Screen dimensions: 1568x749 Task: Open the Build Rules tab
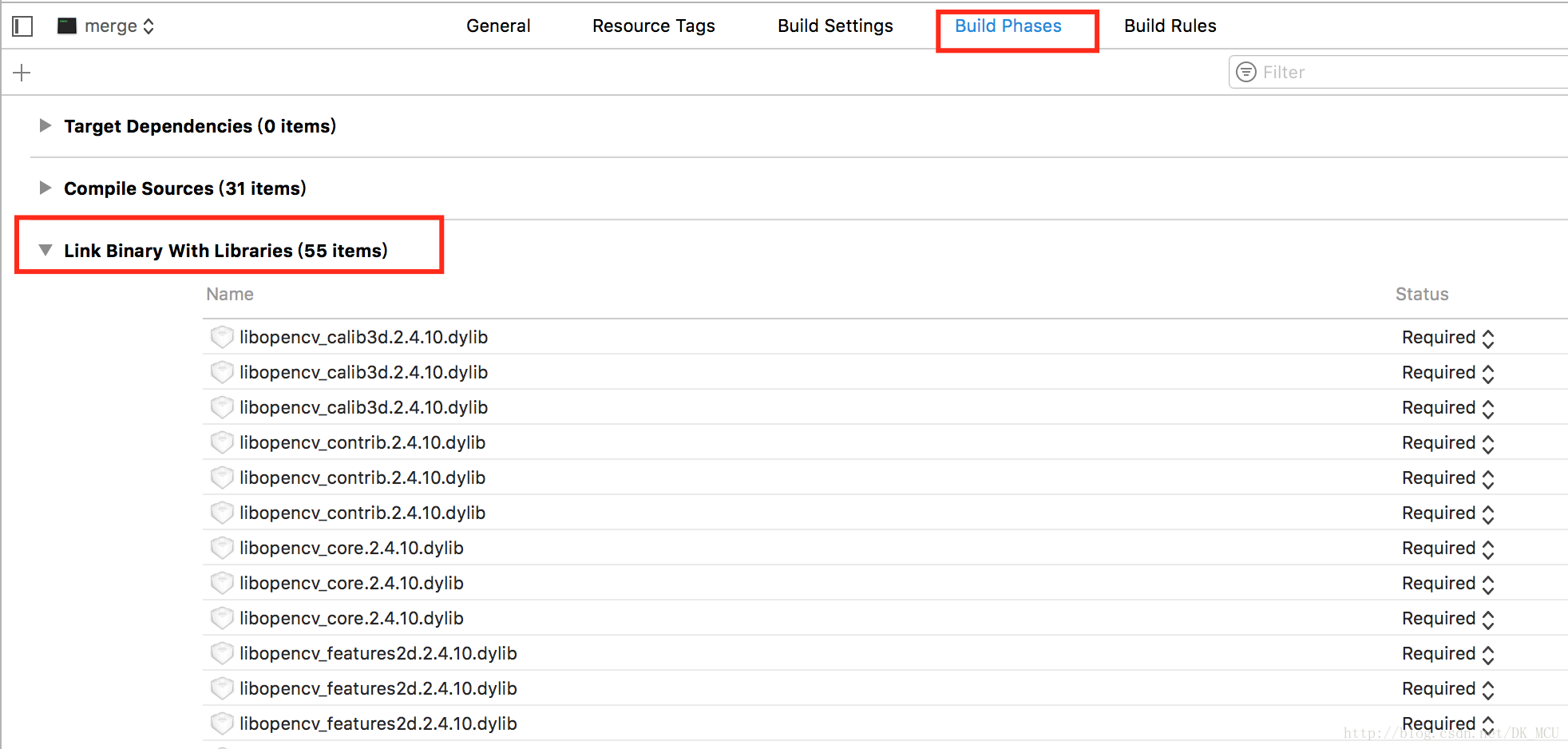[1170, 26]
